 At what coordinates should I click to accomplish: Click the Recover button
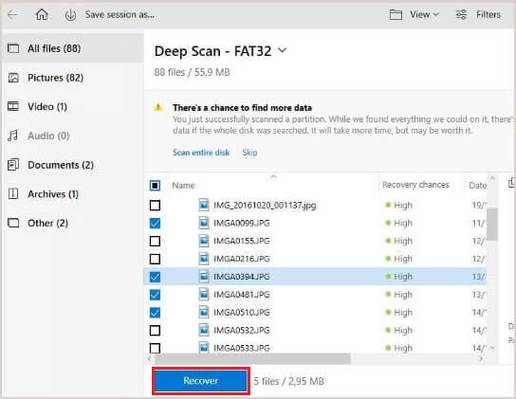(201, 381)
